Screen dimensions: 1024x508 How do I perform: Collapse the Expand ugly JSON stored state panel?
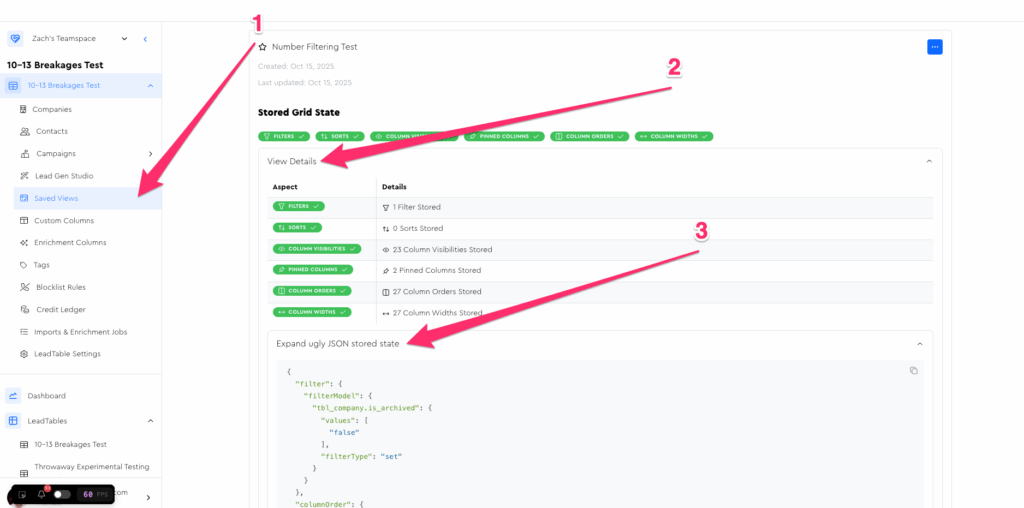[919, 344]
